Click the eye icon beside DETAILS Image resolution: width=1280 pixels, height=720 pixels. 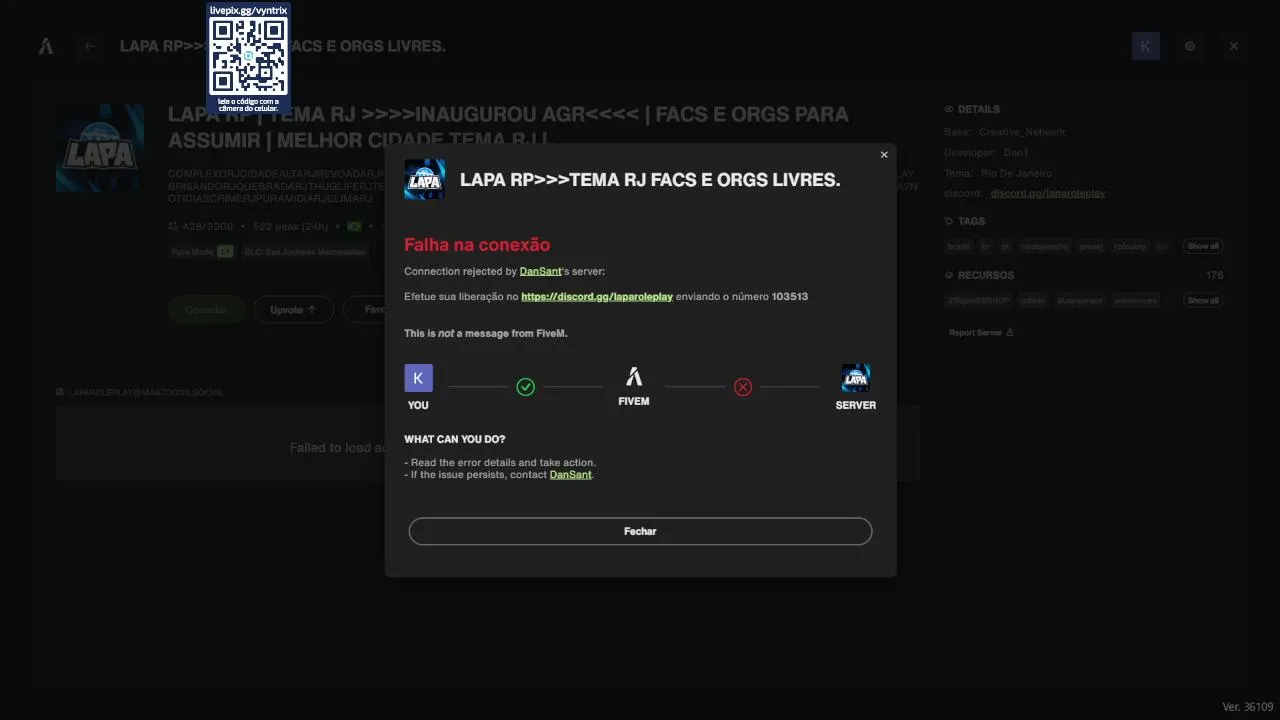pos(949,109)
